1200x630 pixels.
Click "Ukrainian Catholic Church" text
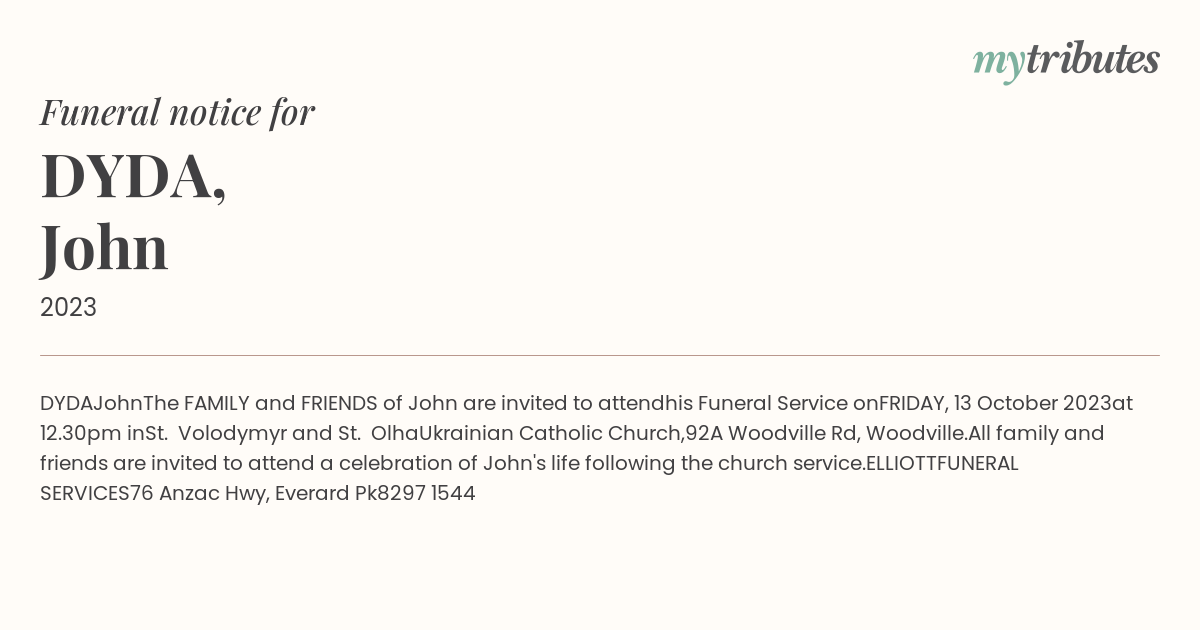(550, 433)
